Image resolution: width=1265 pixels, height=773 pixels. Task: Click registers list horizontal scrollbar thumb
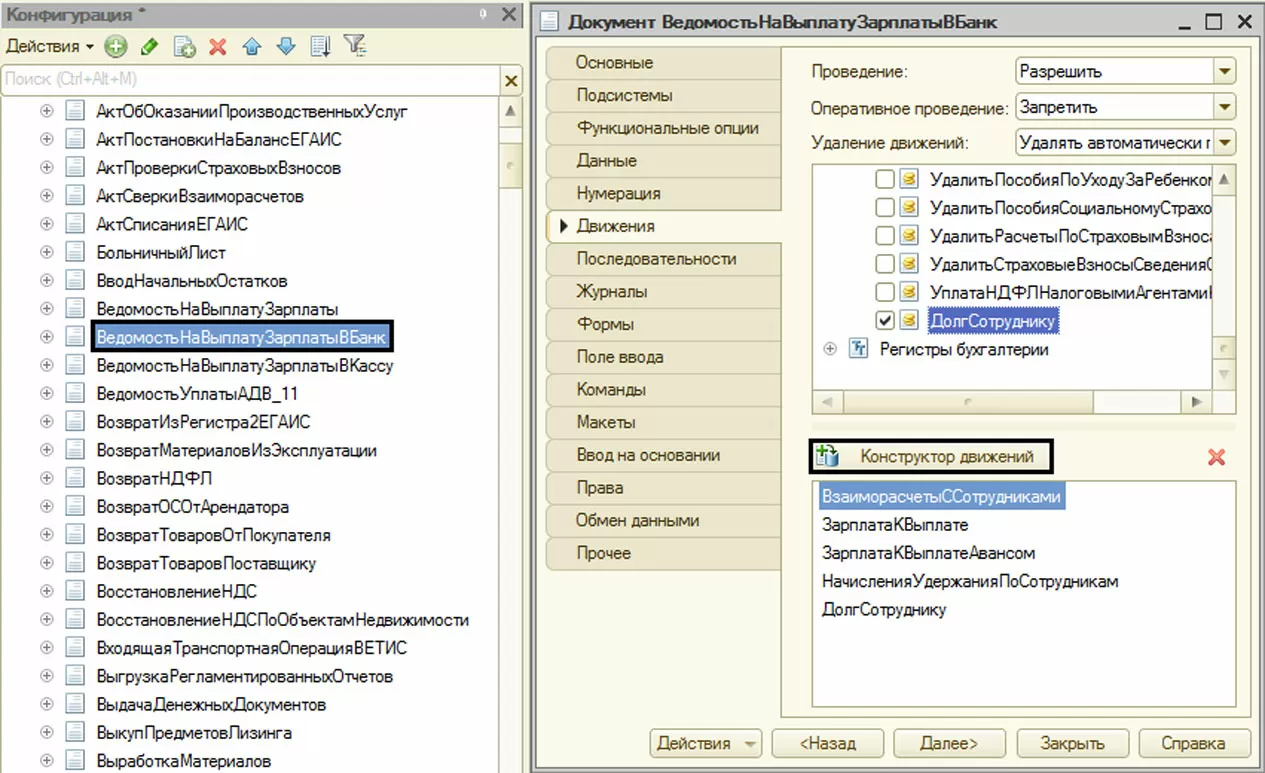pos(966,402)
